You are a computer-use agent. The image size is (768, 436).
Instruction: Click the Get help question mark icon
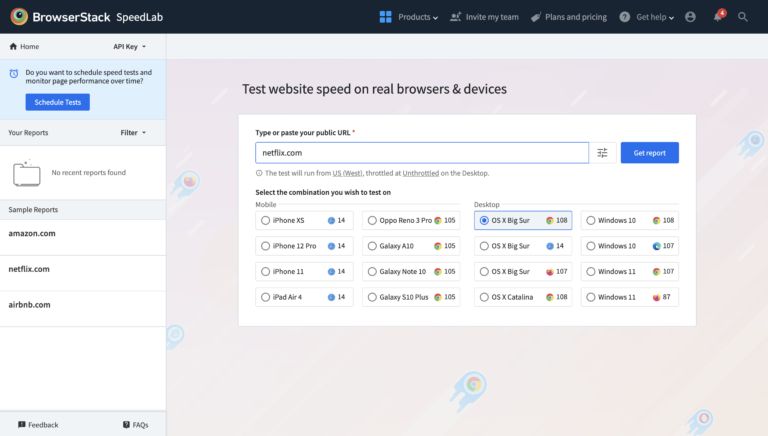point(624,17)
